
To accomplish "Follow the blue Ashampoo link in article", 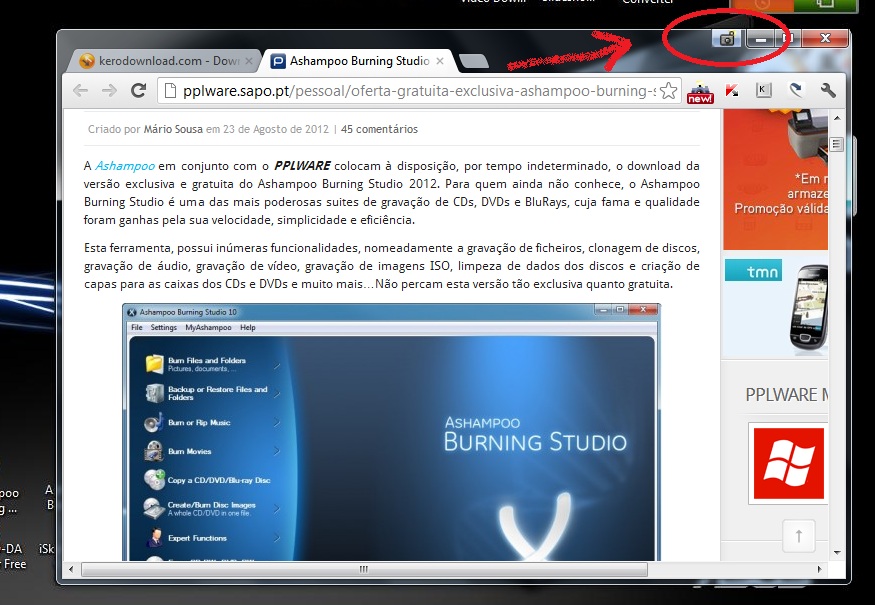I will point(125,166).
